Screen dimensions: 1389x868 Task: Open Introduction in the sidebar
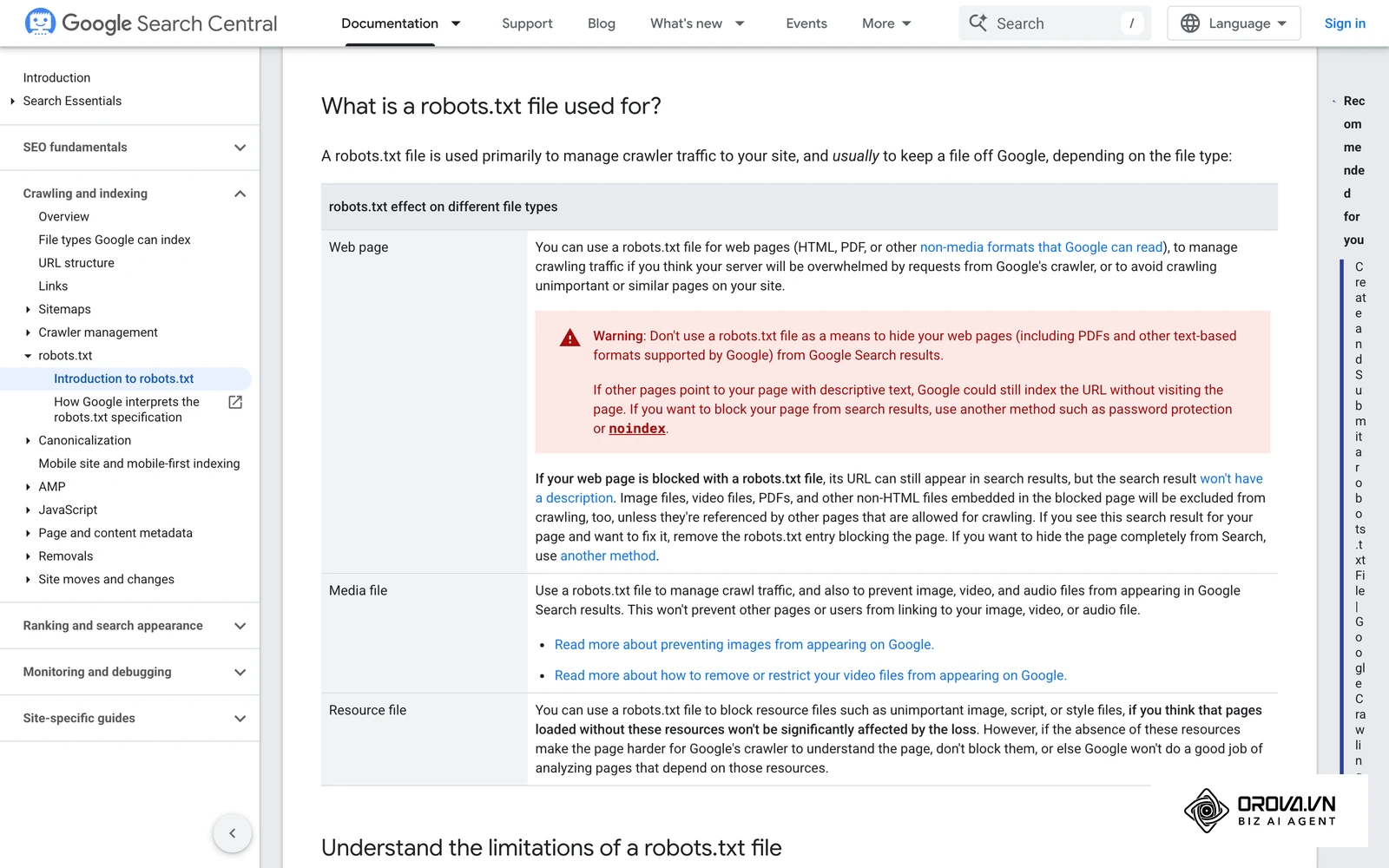56,78
